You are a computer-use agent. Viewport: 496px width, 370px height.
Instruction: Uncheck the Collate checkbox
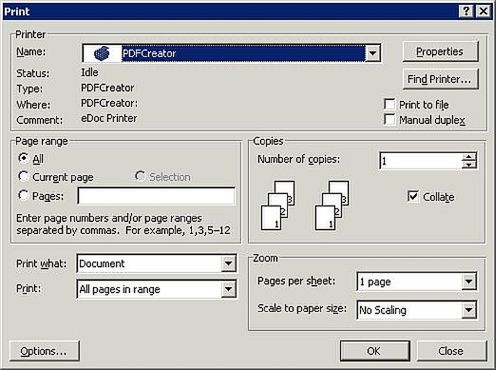click(x=413, y=196)
